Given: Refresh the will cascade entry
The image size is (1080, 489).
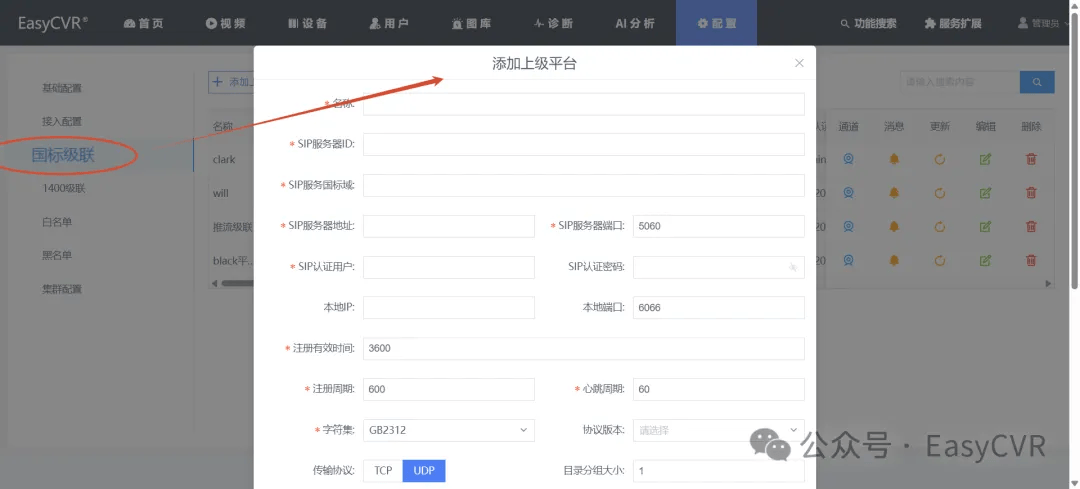Looking at the screenshot, I should (939, 193).
